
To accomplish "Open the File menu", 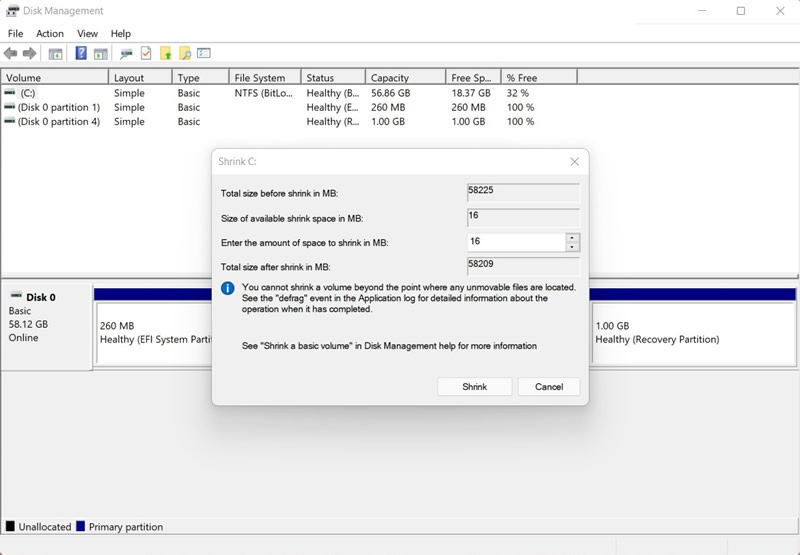I will tap(15, 34).
